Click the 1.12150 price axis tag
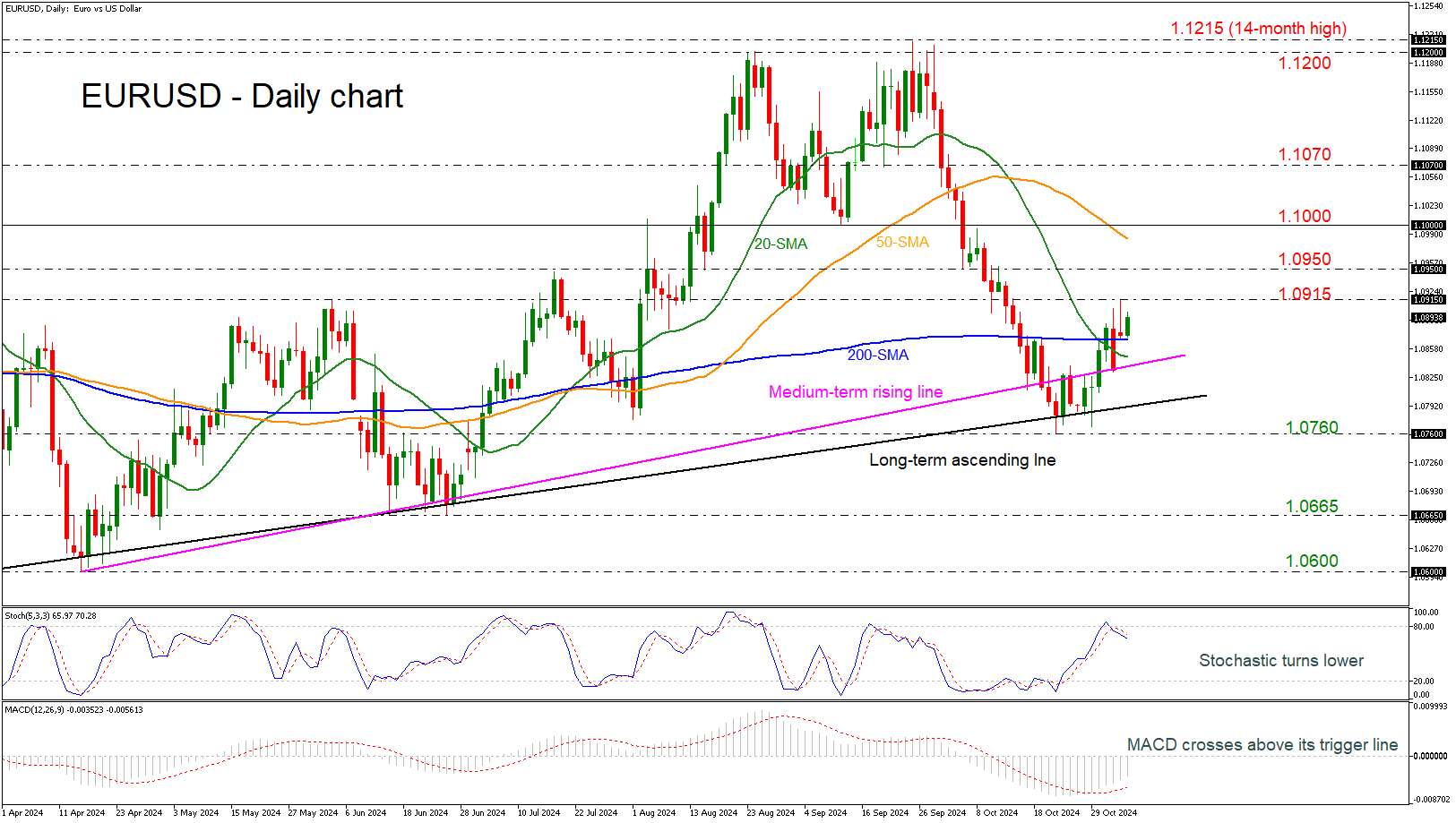1456x823 pixels. coord(1427,39)
